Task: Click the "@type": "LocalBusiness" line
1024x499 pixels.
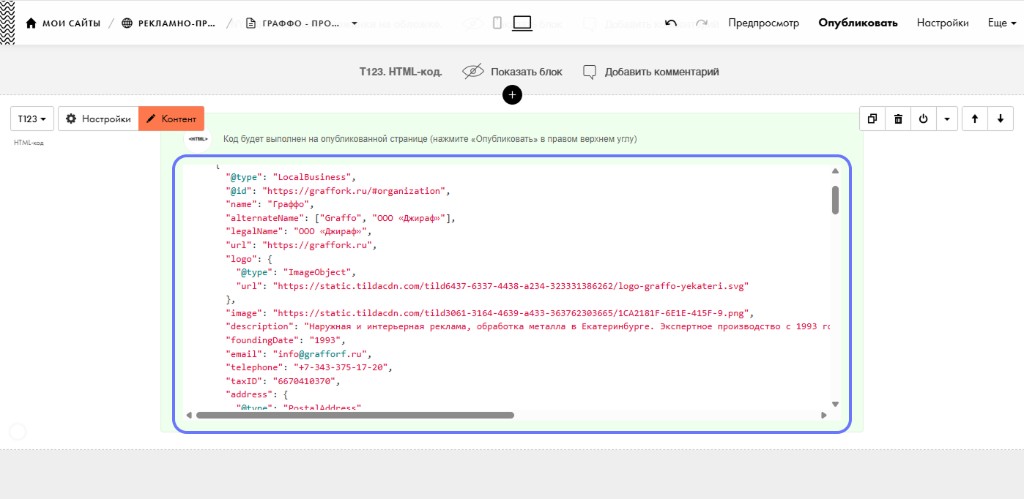Action: [x=291, y=177]
